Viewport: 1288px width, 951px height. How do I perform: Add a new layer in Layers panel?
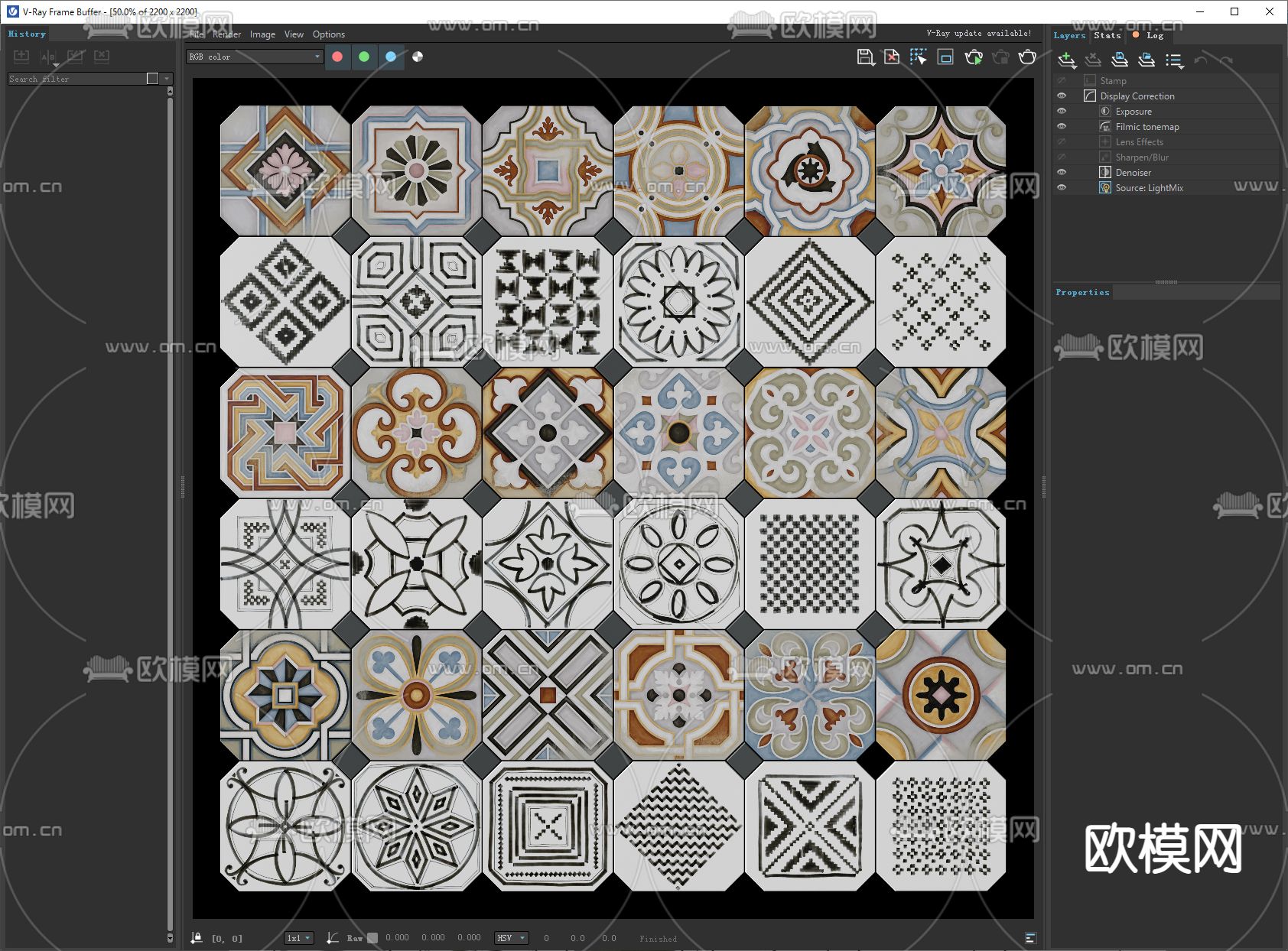[x=1066, y=60]
